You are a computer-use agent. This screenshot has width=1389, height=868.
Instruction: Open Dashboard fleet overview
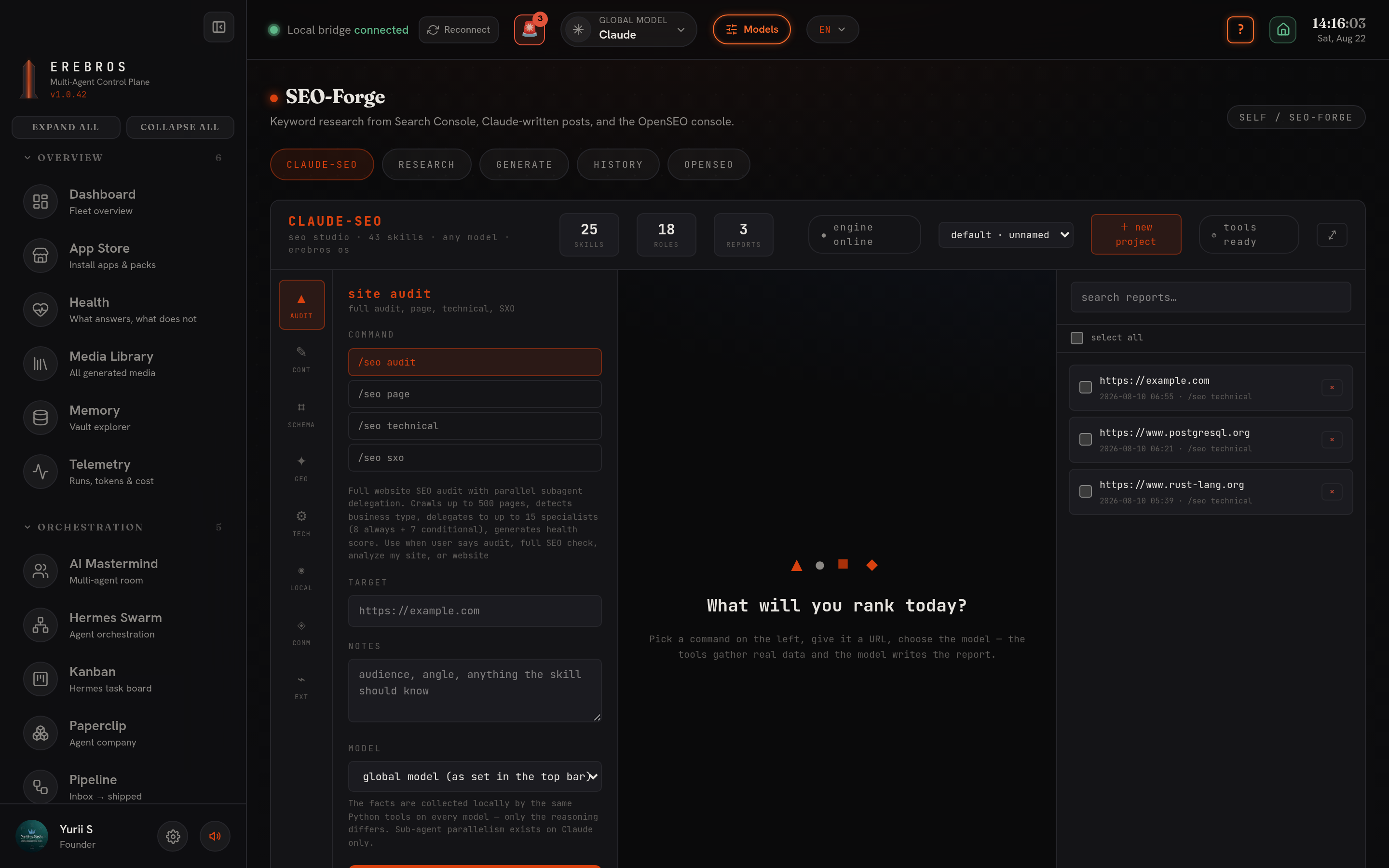click(x=122, y=202)
